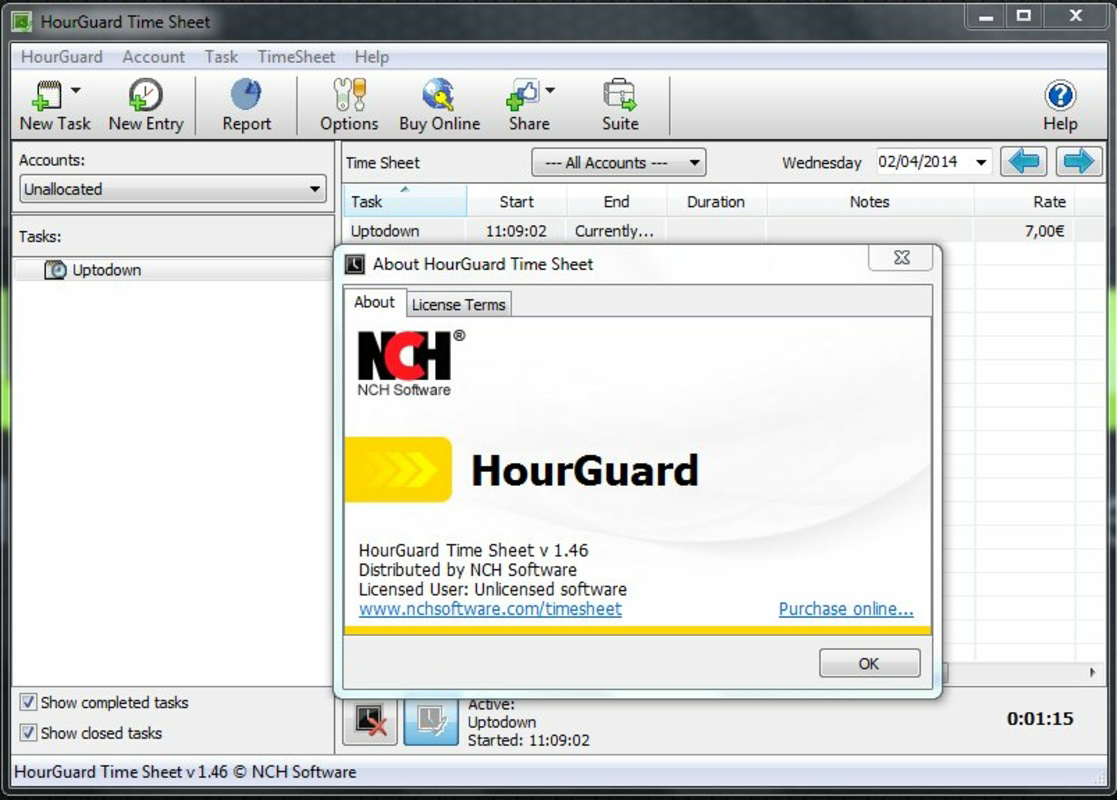Close the About HourGuard dialog

coord(901,257)
